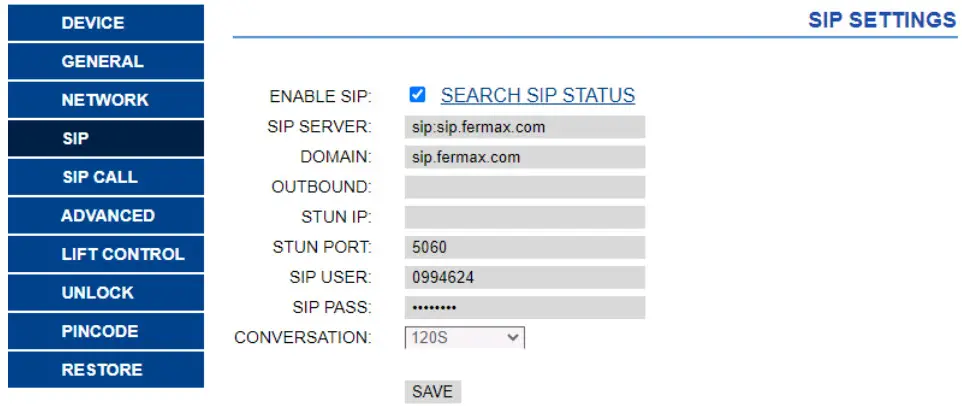The height and width of the screenshot is (406, 962).
Task: Focus the DOMAIN input field
Action: pyautogui.click(x=524, y=157)
